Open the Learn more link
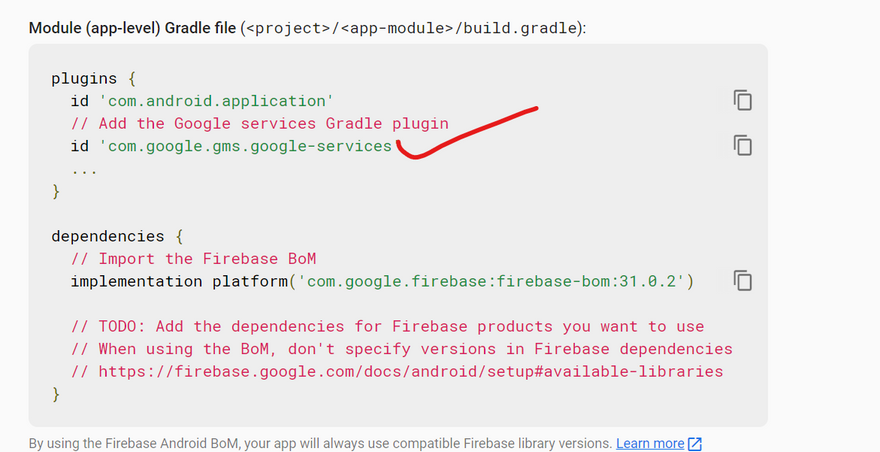 650,444
